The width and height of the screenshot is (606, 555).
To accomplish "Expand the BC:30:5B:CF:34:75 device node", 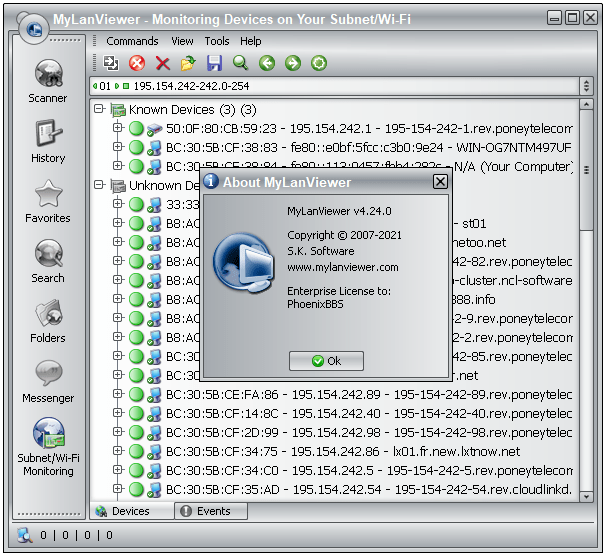I will coord(117,451).
